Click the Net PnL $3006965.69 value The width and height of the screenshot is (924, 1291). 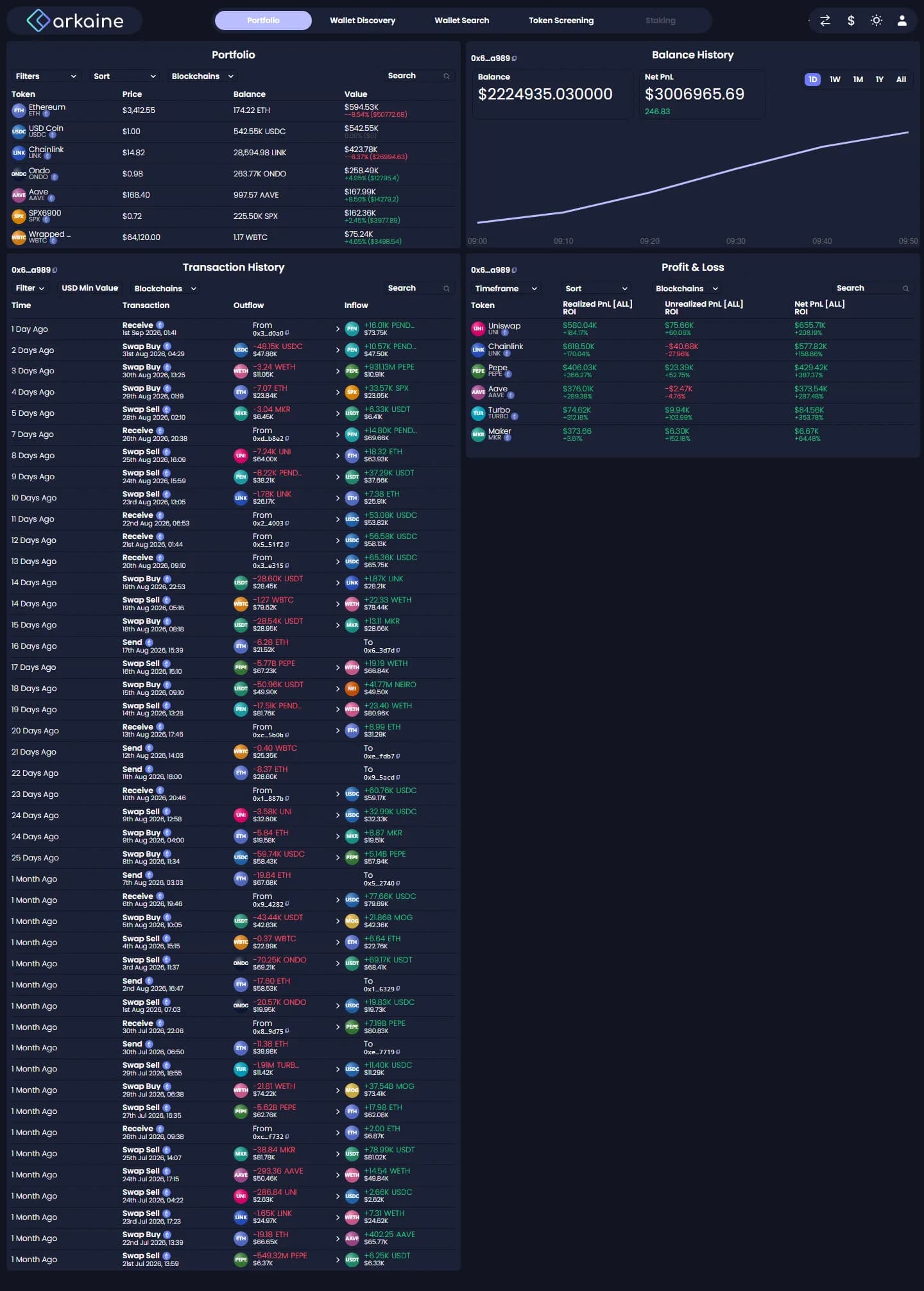pos(694,94)
